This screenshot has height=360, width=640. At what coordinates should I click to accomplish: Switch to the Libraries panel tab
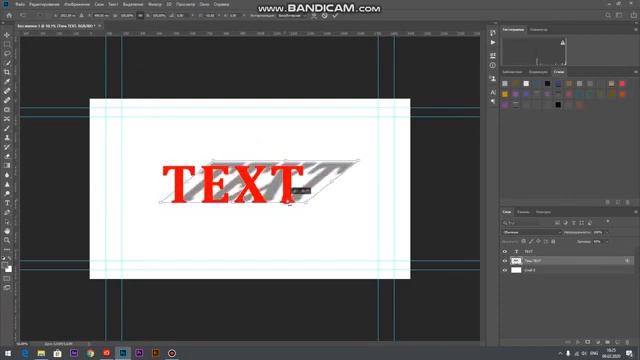tap(512, 72)
